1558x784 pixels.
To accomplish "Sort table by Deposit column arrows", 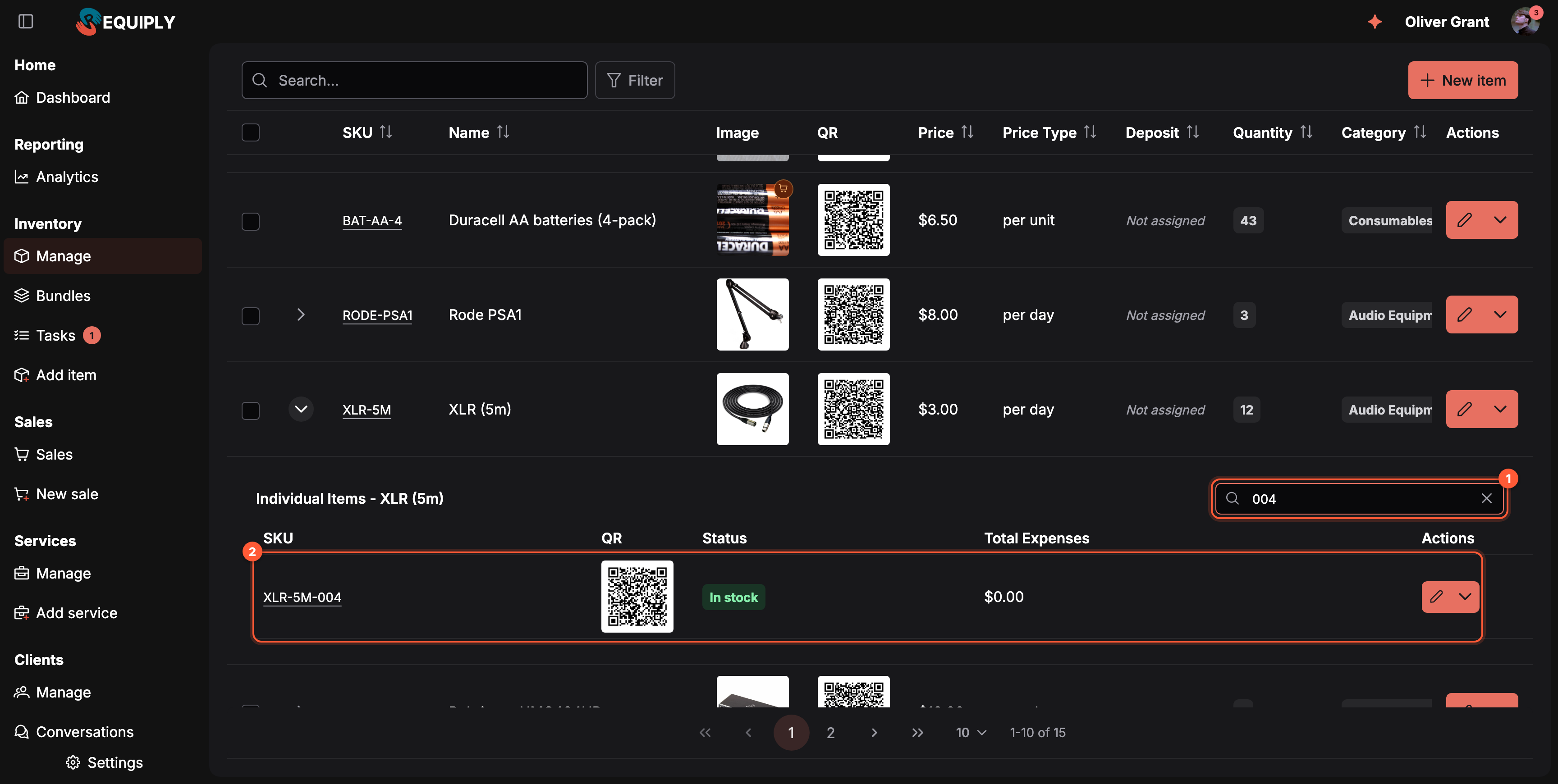I will [1193, 132].
